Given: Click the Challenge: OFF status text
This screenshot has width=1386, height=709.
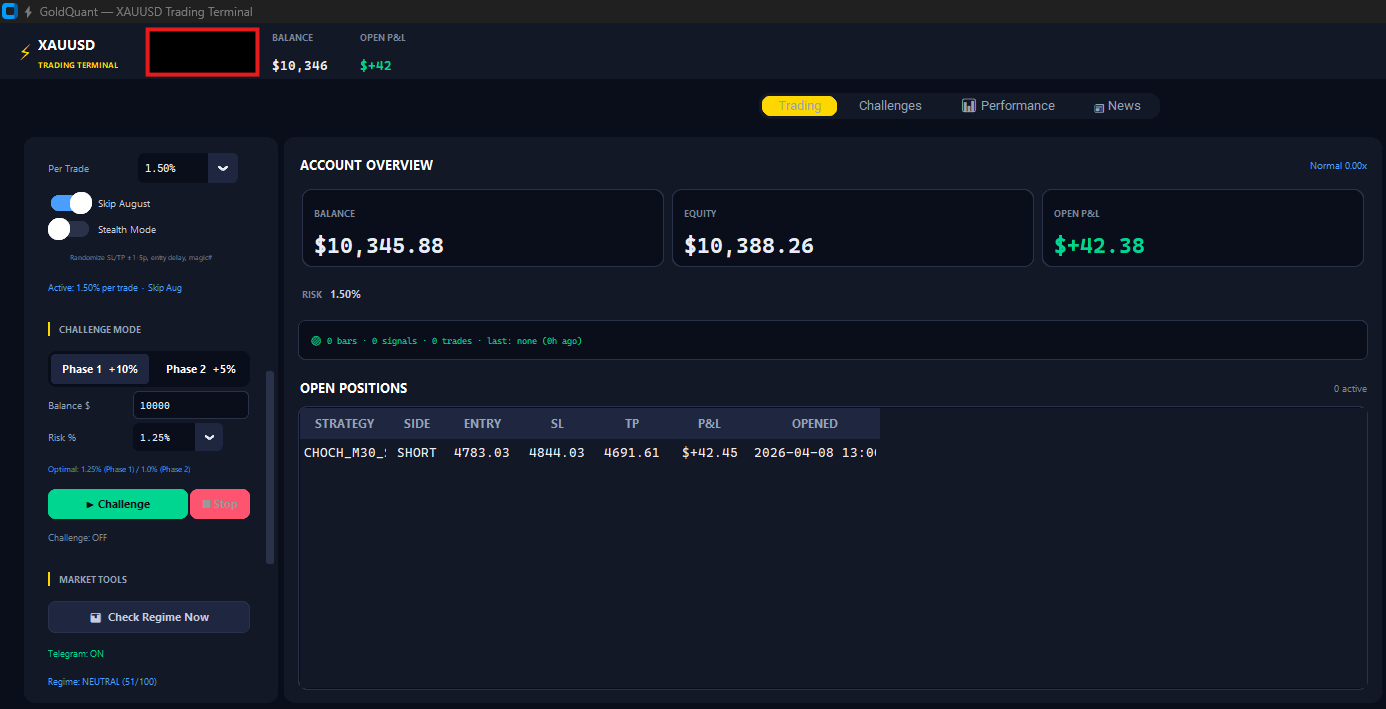Looking at the screenshot, I should pyautogui.click(x=78, y=538).
